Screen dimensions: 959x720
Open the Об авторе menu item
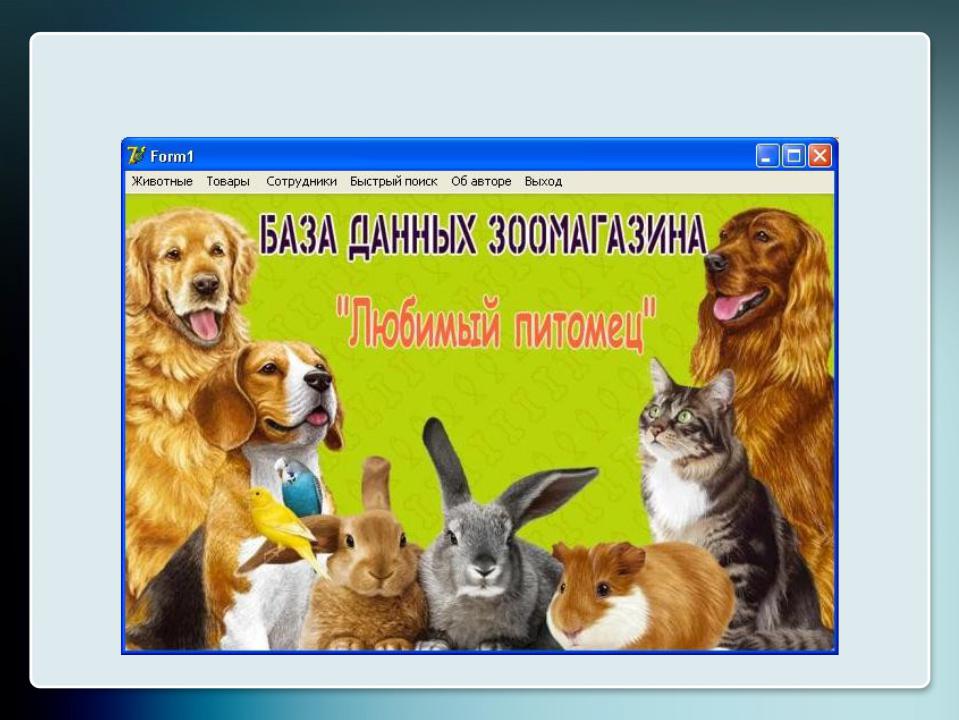click(x=481, y=182)
